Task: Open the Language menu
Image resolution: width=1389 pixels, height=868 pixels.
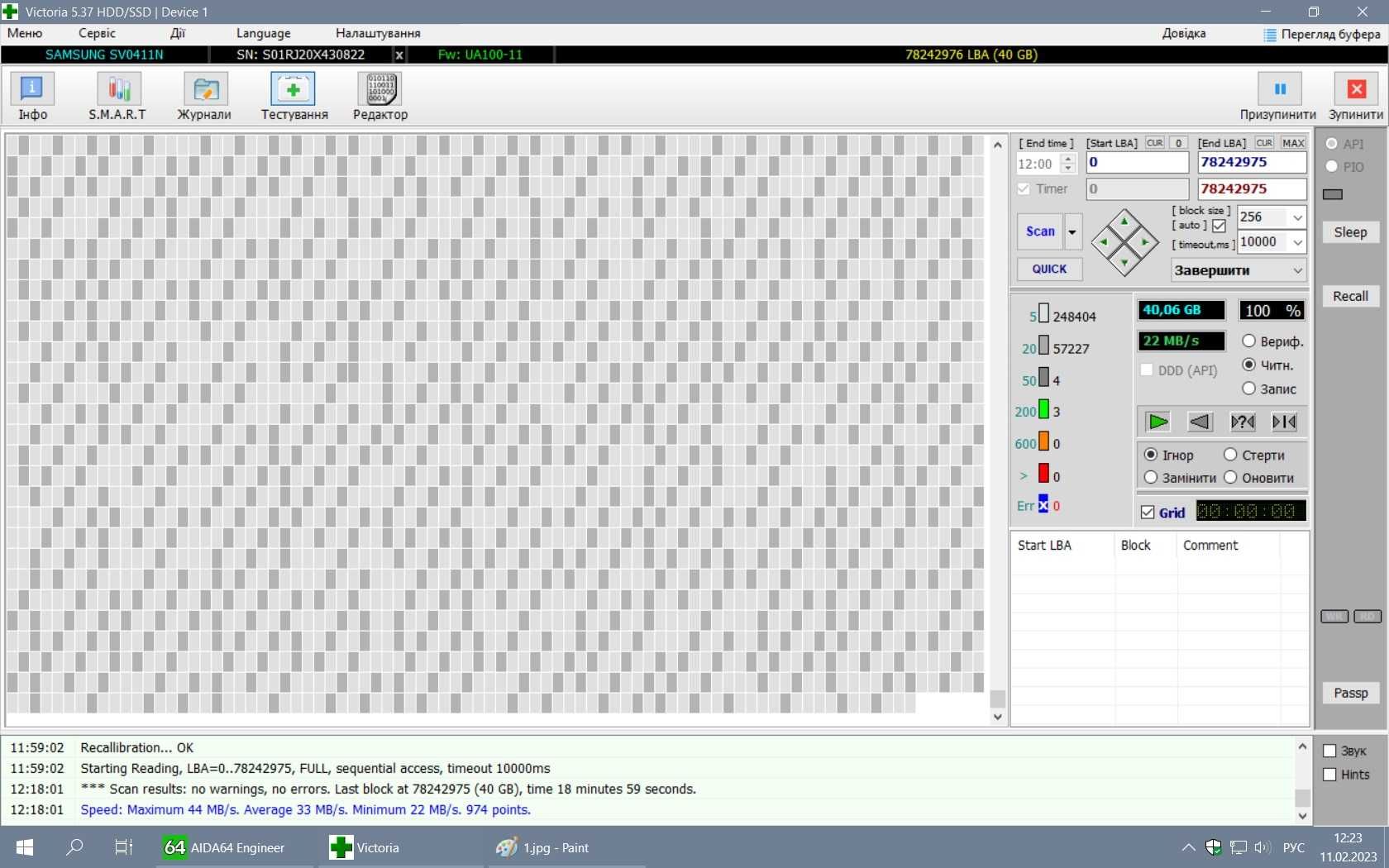Action: tap(263, 34)
